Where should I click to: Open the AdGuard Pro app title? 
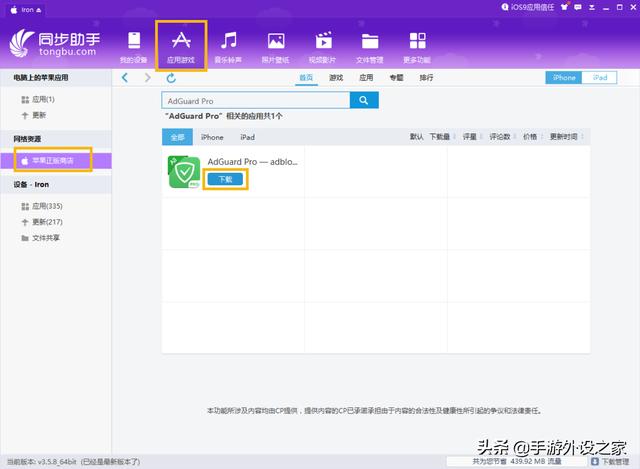253,162
